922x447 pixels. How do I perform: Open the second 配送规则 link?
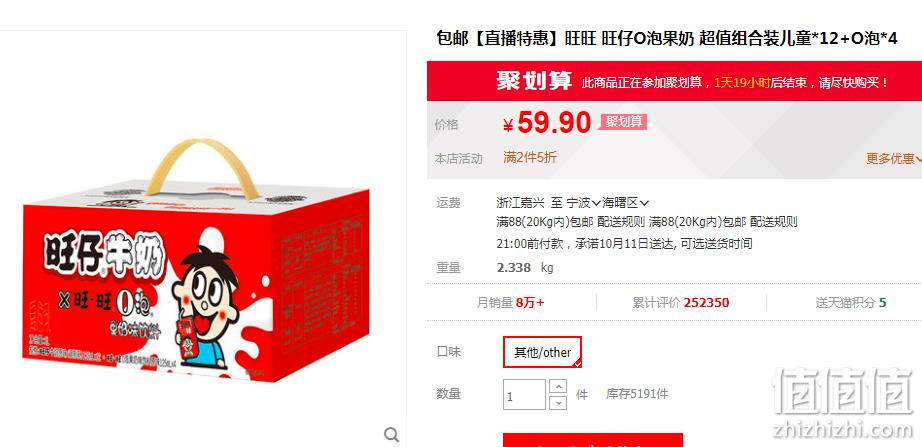click(x=774, y=222)
